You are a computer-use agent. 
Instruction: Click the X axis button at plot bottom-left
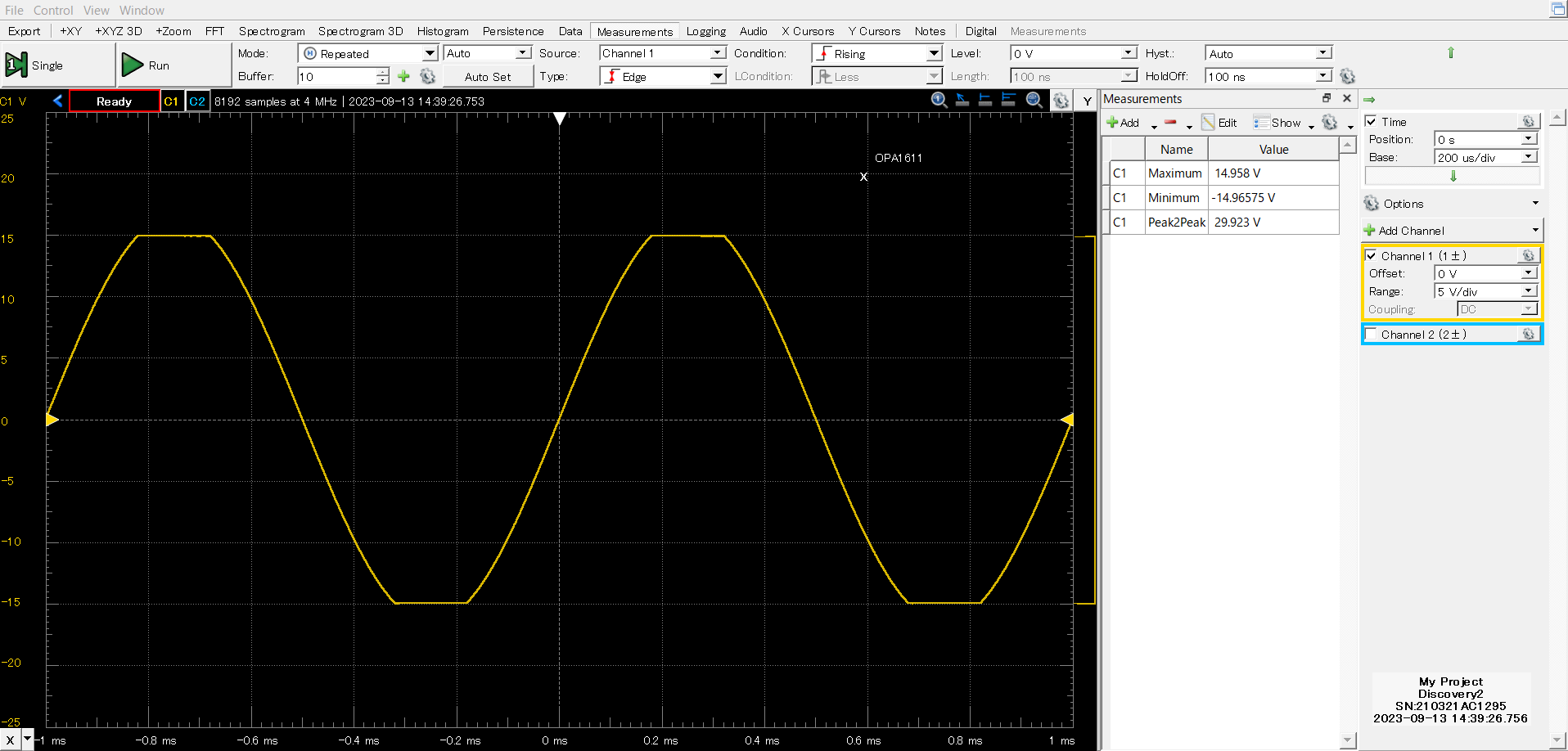point(10,740)
